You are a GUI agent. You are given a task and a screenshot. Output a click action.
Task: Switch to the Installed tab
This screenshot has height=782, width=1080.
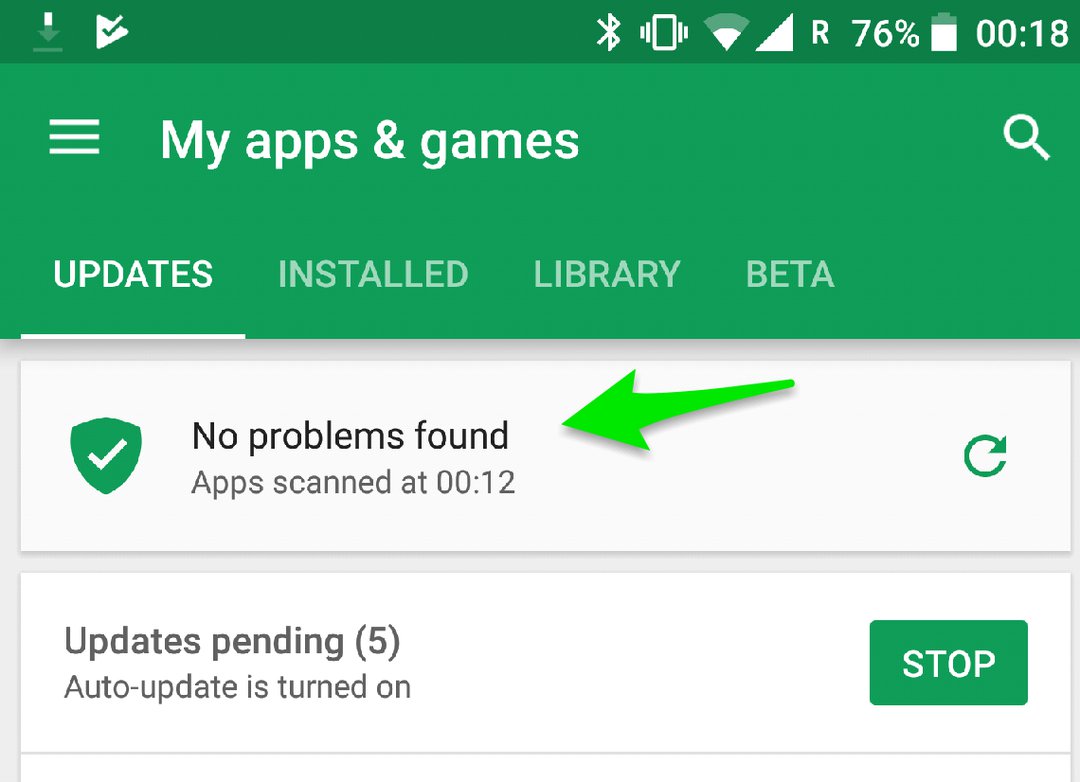click(x=373, y=274)
